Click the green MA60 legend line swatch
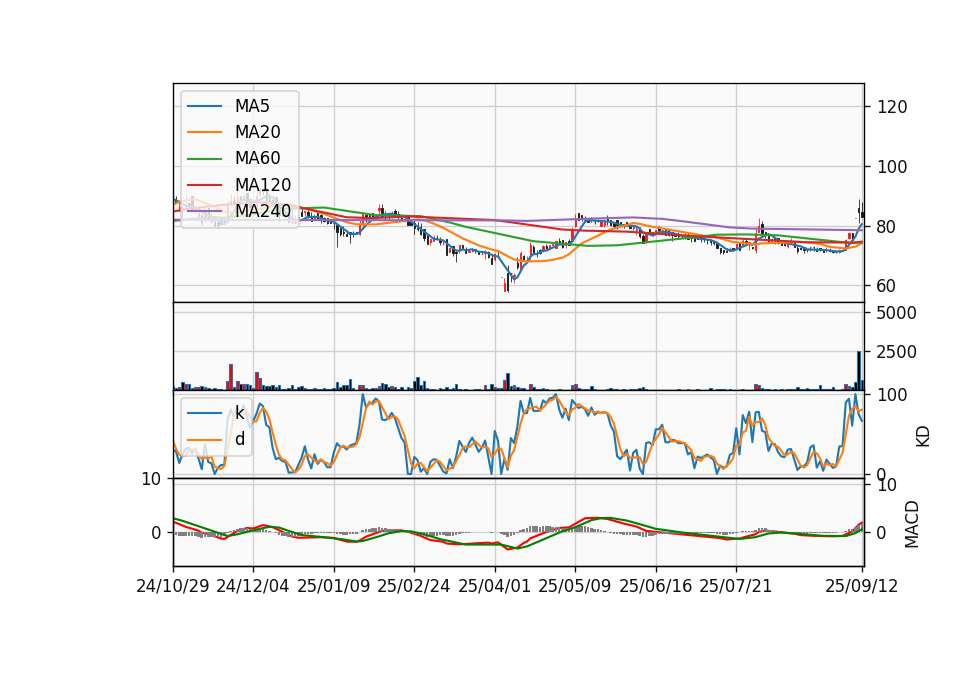 (x=204, y=159)
